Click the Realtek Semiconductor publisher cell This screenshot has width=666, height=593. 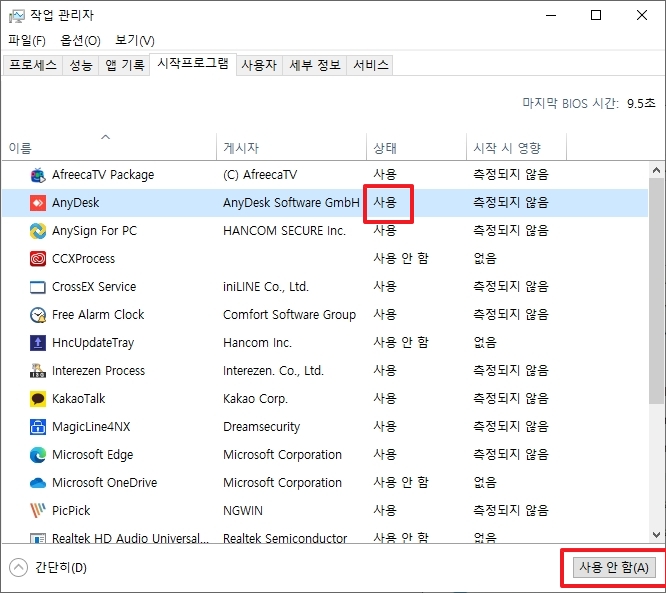point(285,538)
